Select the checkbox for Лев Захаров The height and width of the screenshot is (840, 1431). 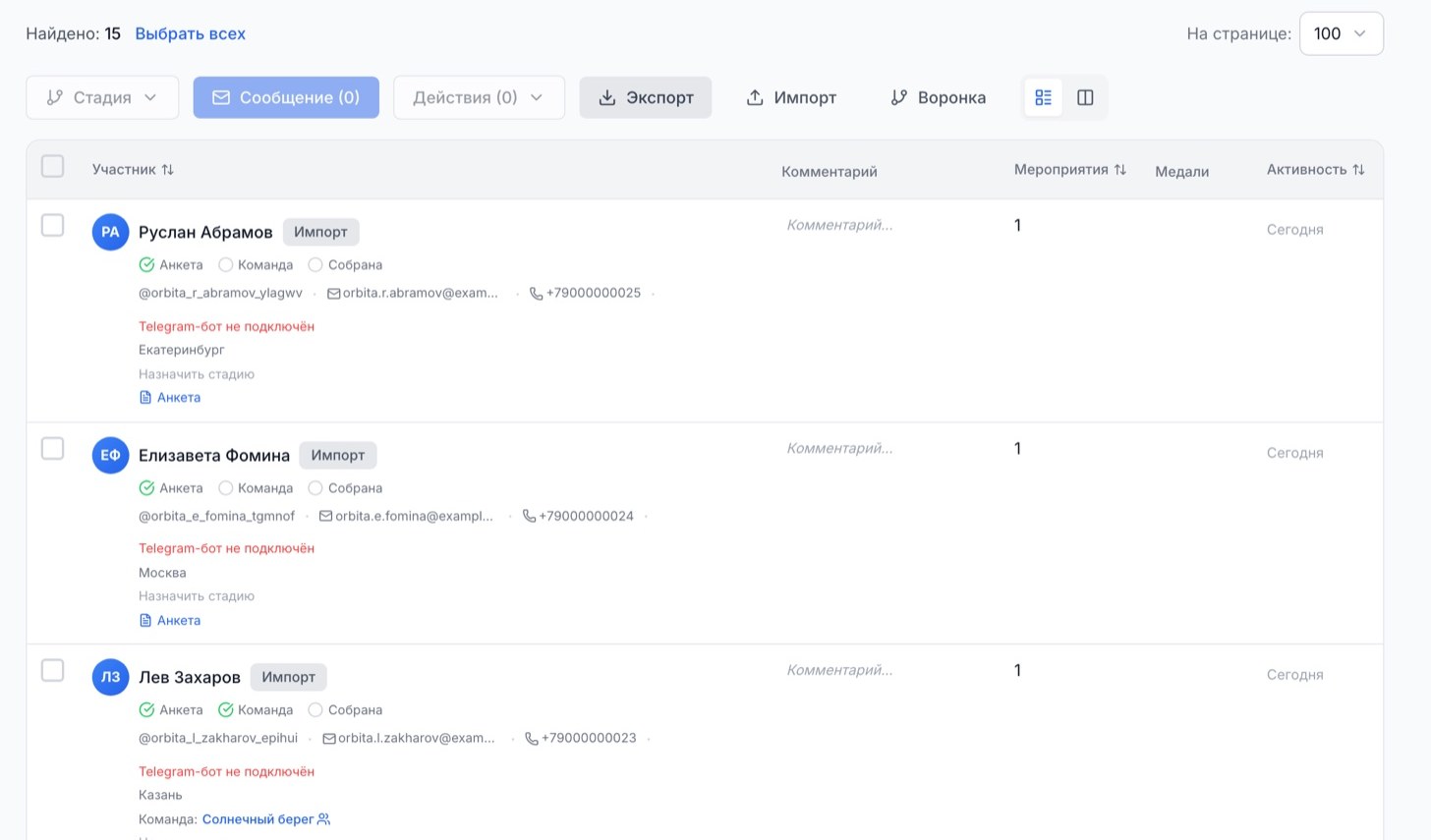(53, 670)
